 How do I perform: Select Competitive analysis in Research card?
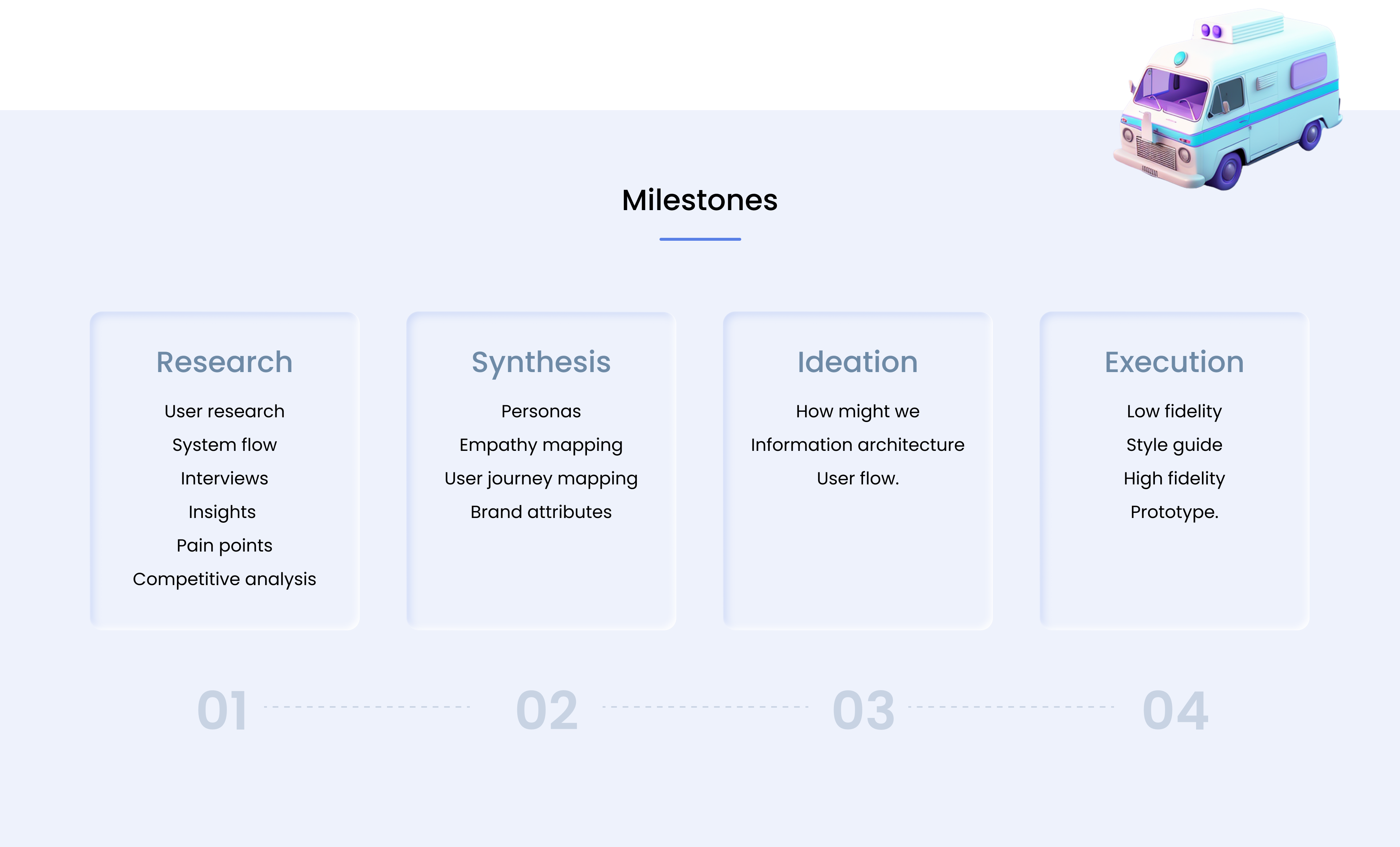click(x=224, y=579)
